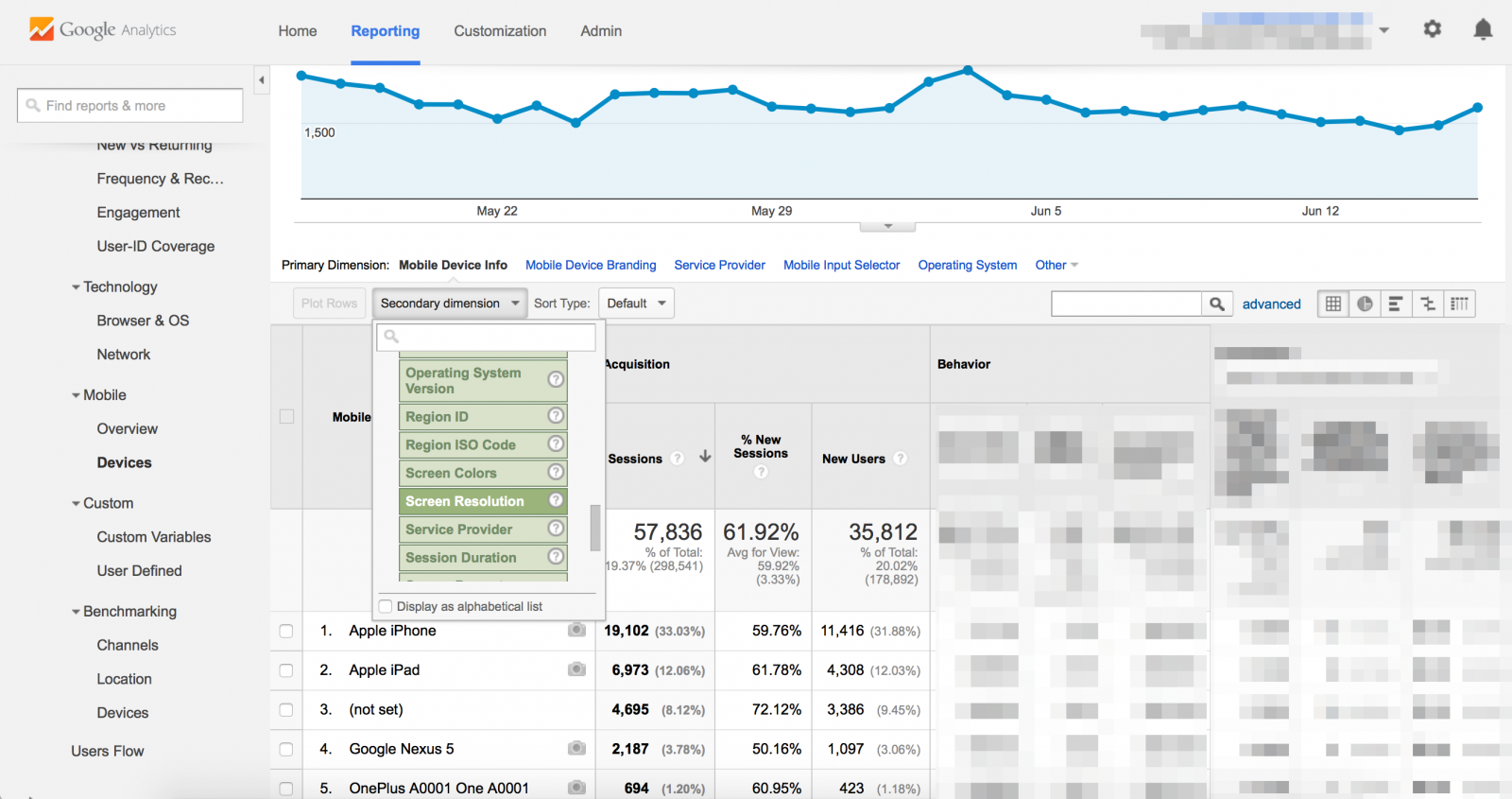1512x799 pixels.
Task: Show help for % New Sessions column
Action: point(761,472)
